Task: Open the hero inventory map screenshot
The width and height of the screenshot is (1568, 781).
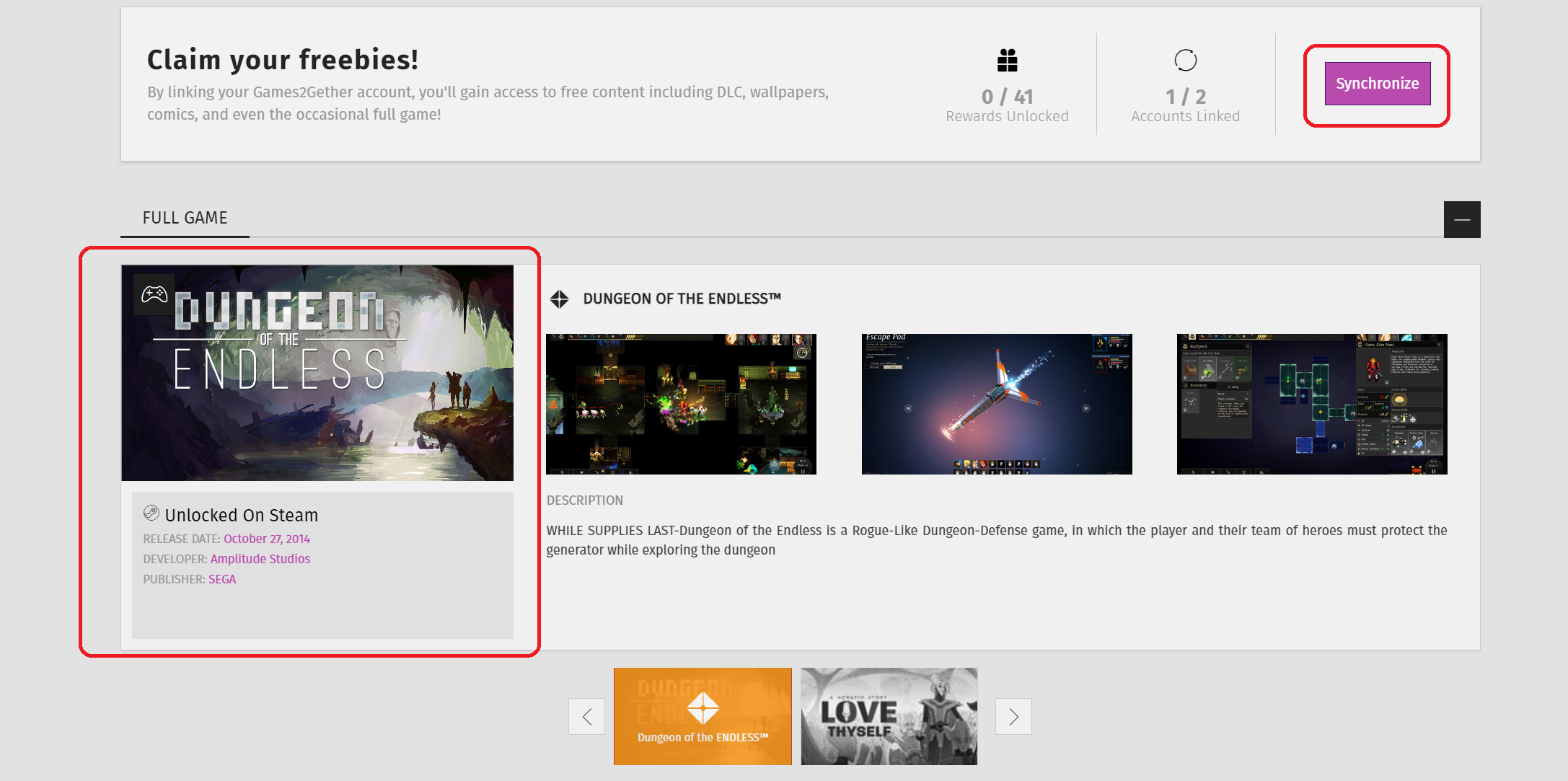Action: pyautogui.click(x=1312, y=404)
